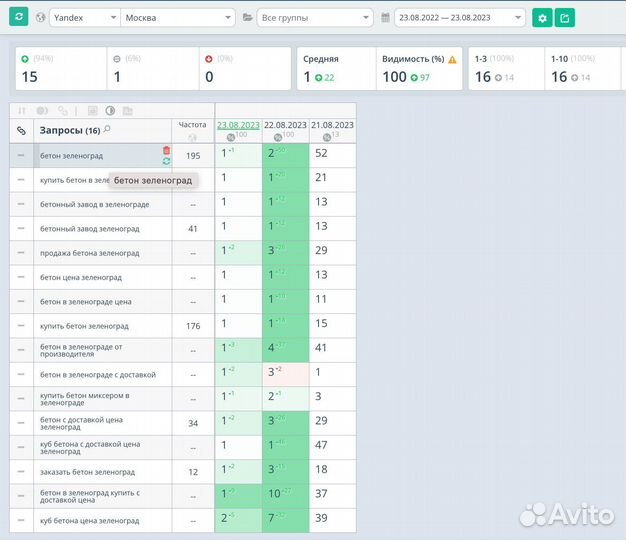Click the 23.08.2023 date column link

click(238, 125)
